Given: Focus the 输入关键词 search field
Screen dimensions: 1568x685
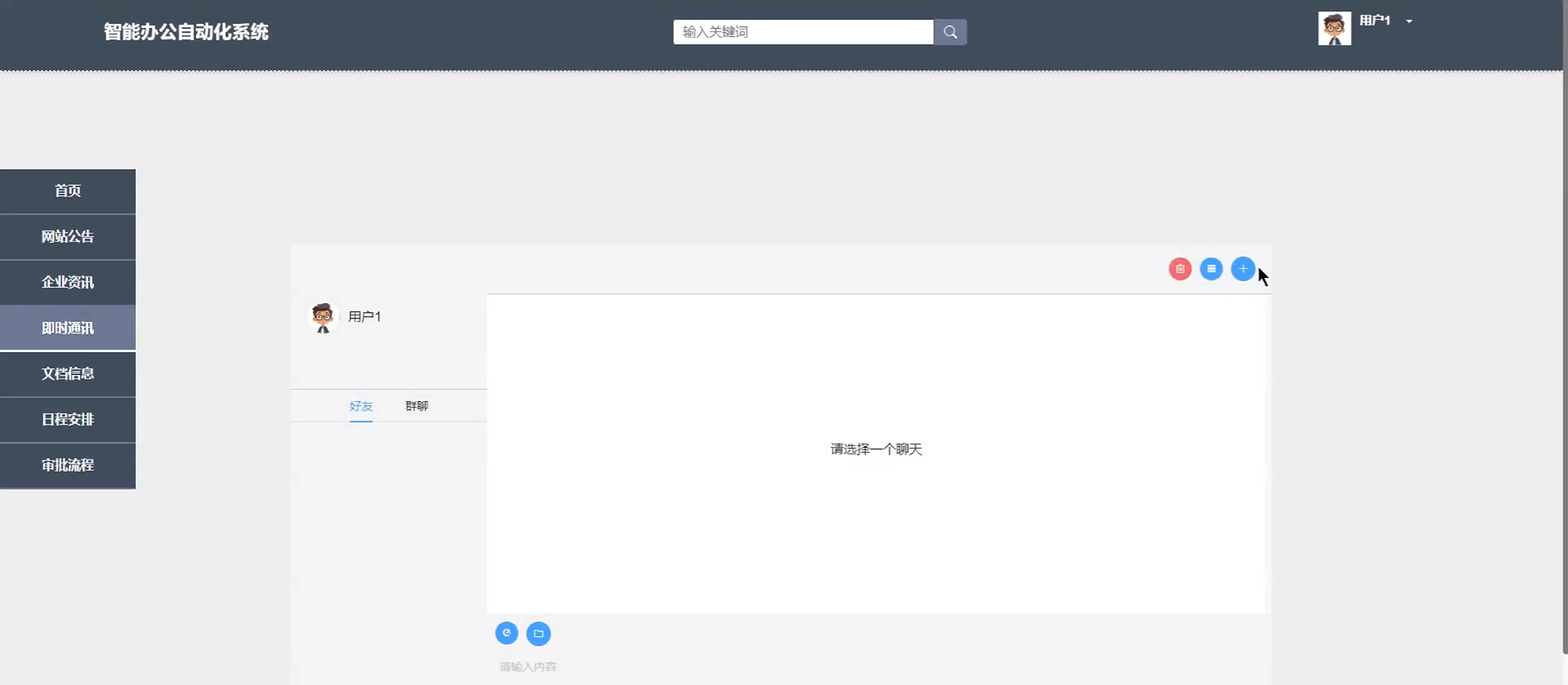Looking at the screenshot, I should (x=802, y=32).
